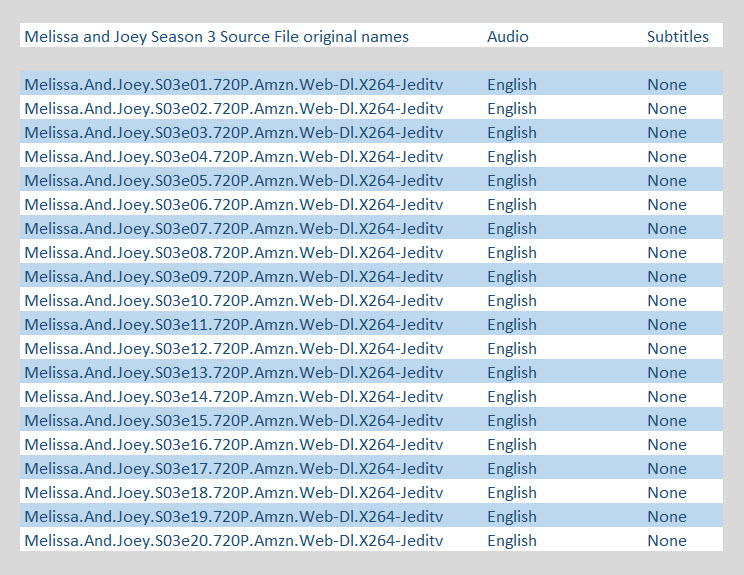Click None subtitles cell in S03e06 row
This screenshot has height=575, width=744.
(667, 205)
